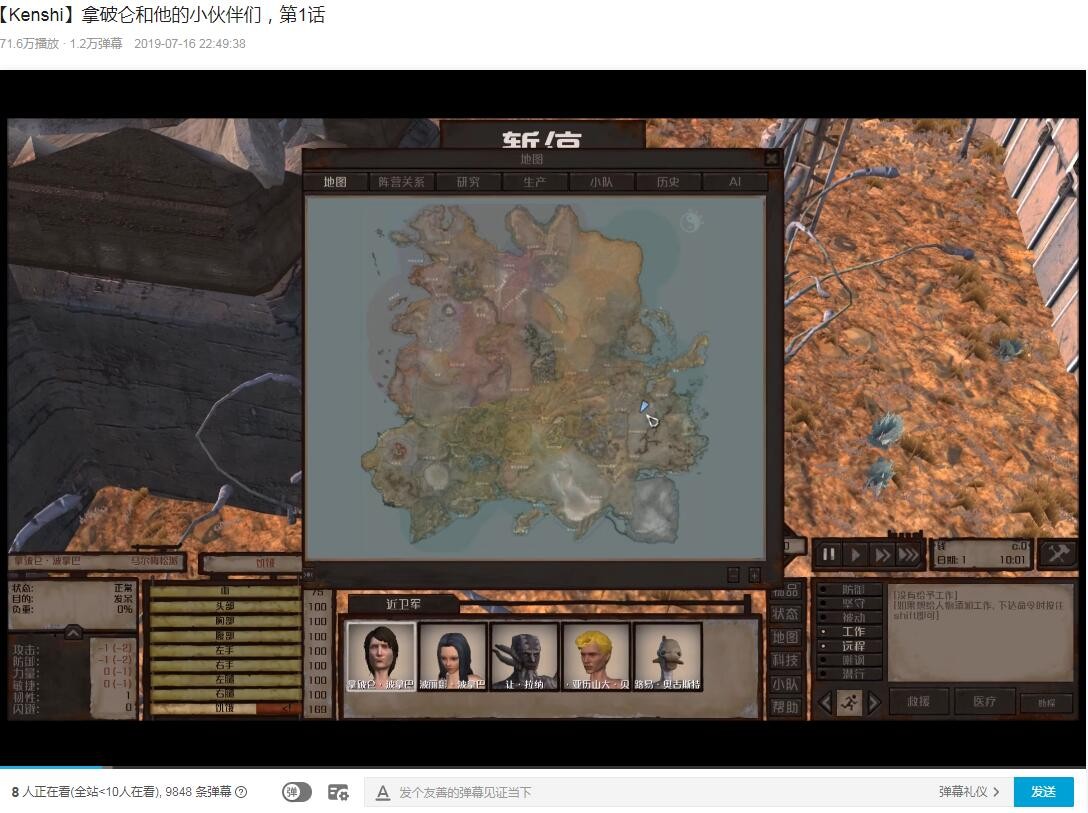Click the 头部 health bar
The width and height of the screenshot is (1088, 813).
[225, 606]
